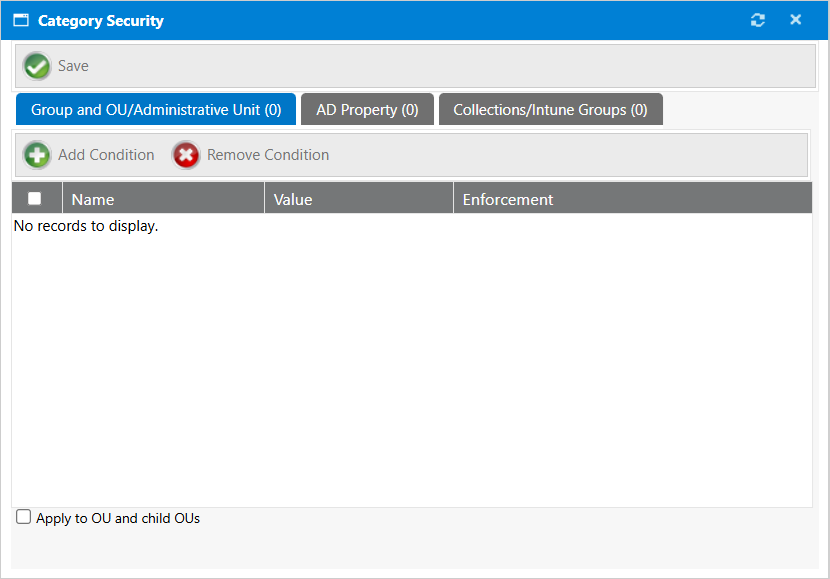The image size is (830, 579).
Task: Tick the select-all checkbox in grid header
Action: pyautogui.click(x=35, y=198)
